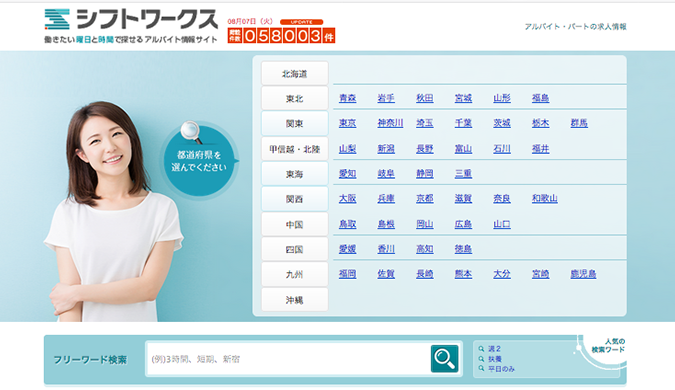Select the popular keyword 扶養
This screenshot has height=390, width=675.
point(495,359)
